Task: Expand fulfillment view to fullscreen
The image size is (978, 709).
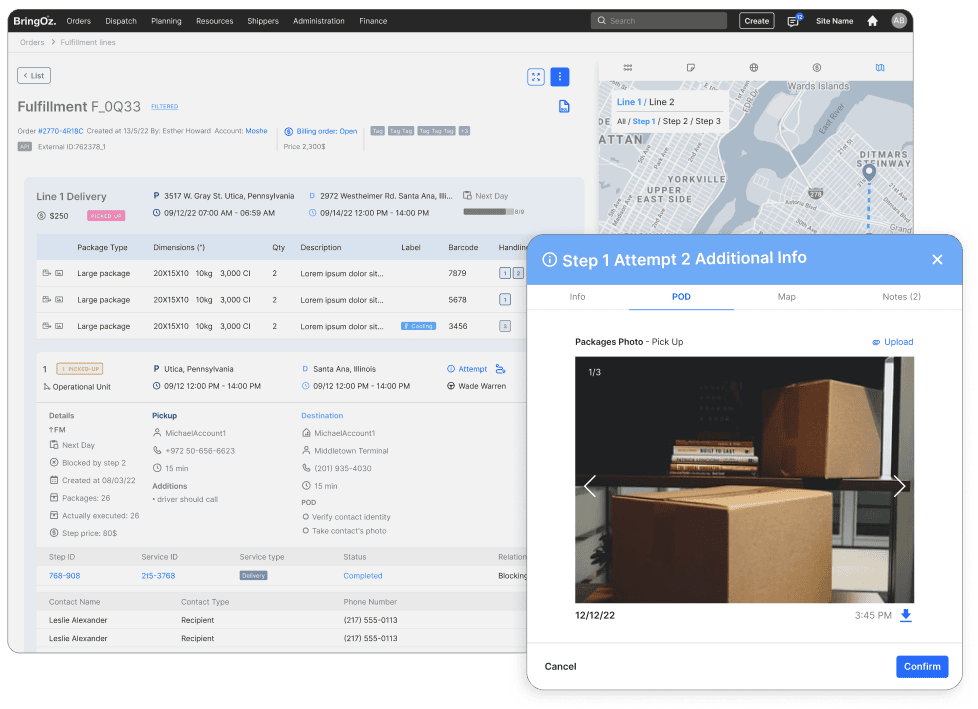Action: tap(536, 77)
